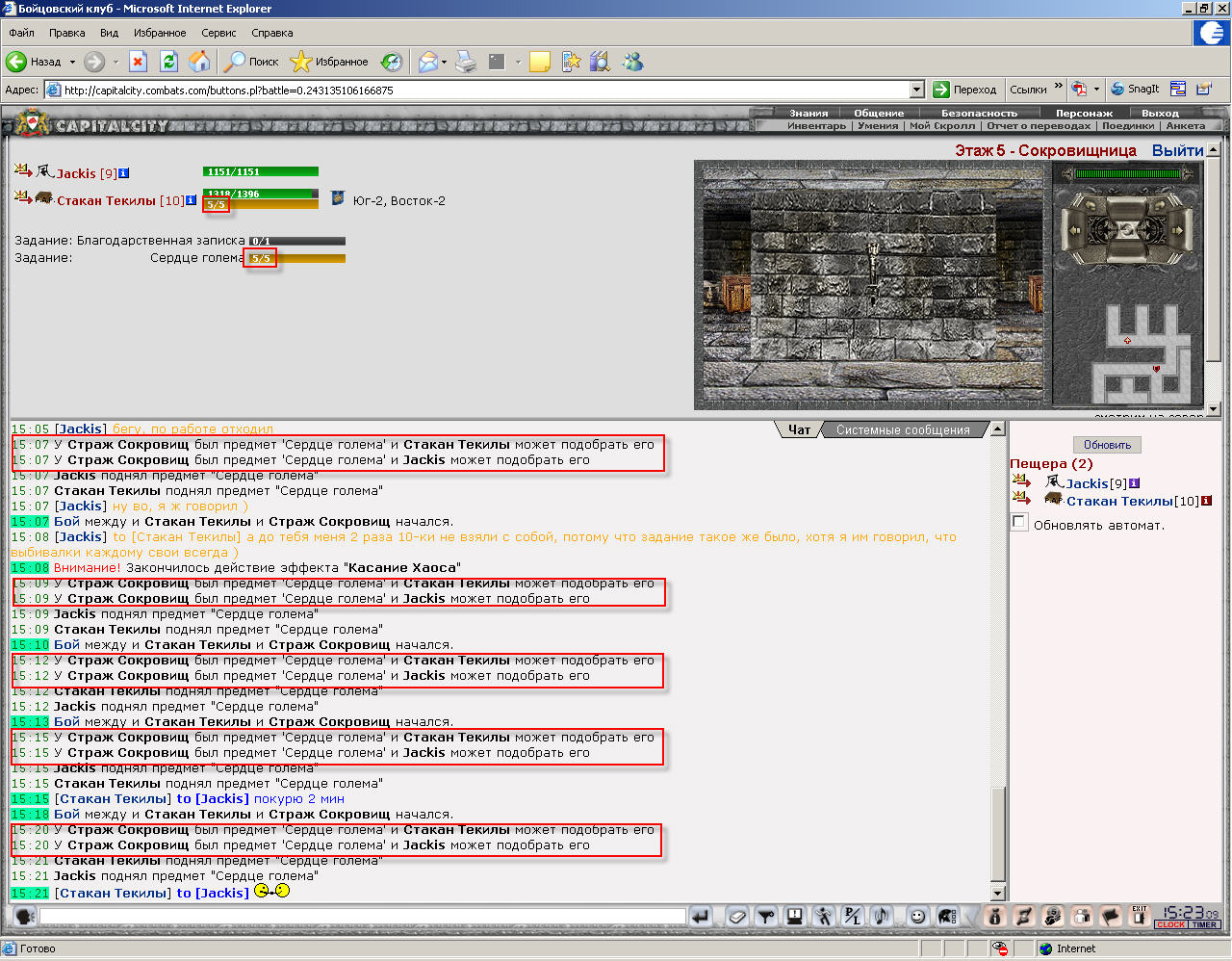
Task: Click info icon next to Jackis [9] at top
Action: [124, 173]
